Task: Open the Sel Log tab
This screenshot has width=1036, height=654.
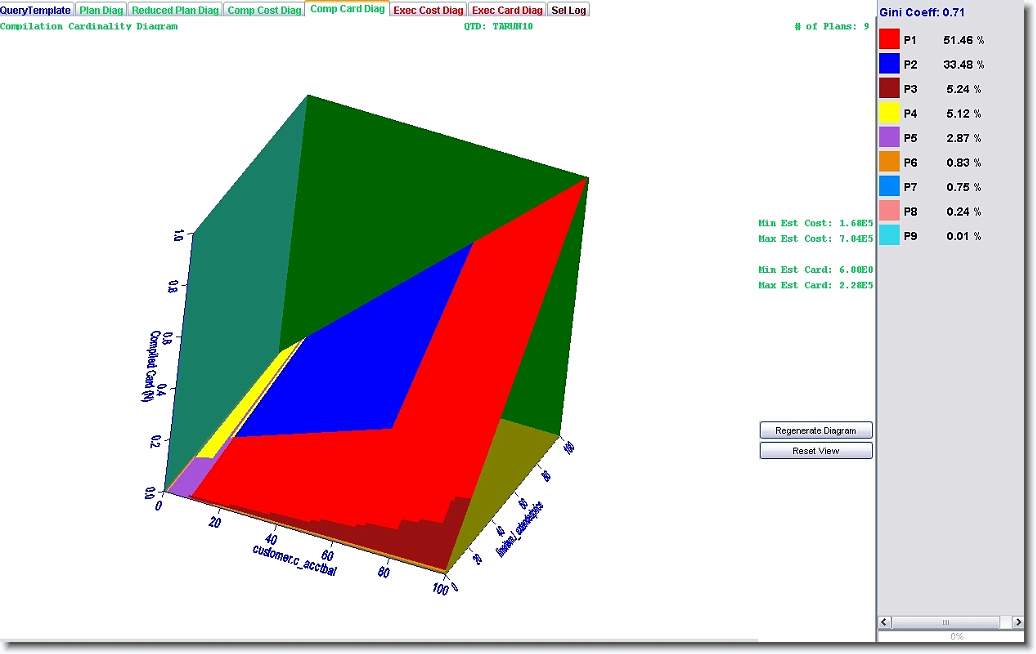Action: pyautogui.click(x=569, y=10)
